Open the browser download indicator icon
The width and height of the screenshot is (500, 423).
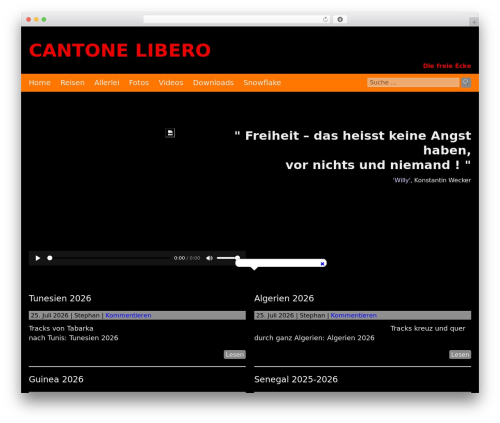(x=340, y=19)
